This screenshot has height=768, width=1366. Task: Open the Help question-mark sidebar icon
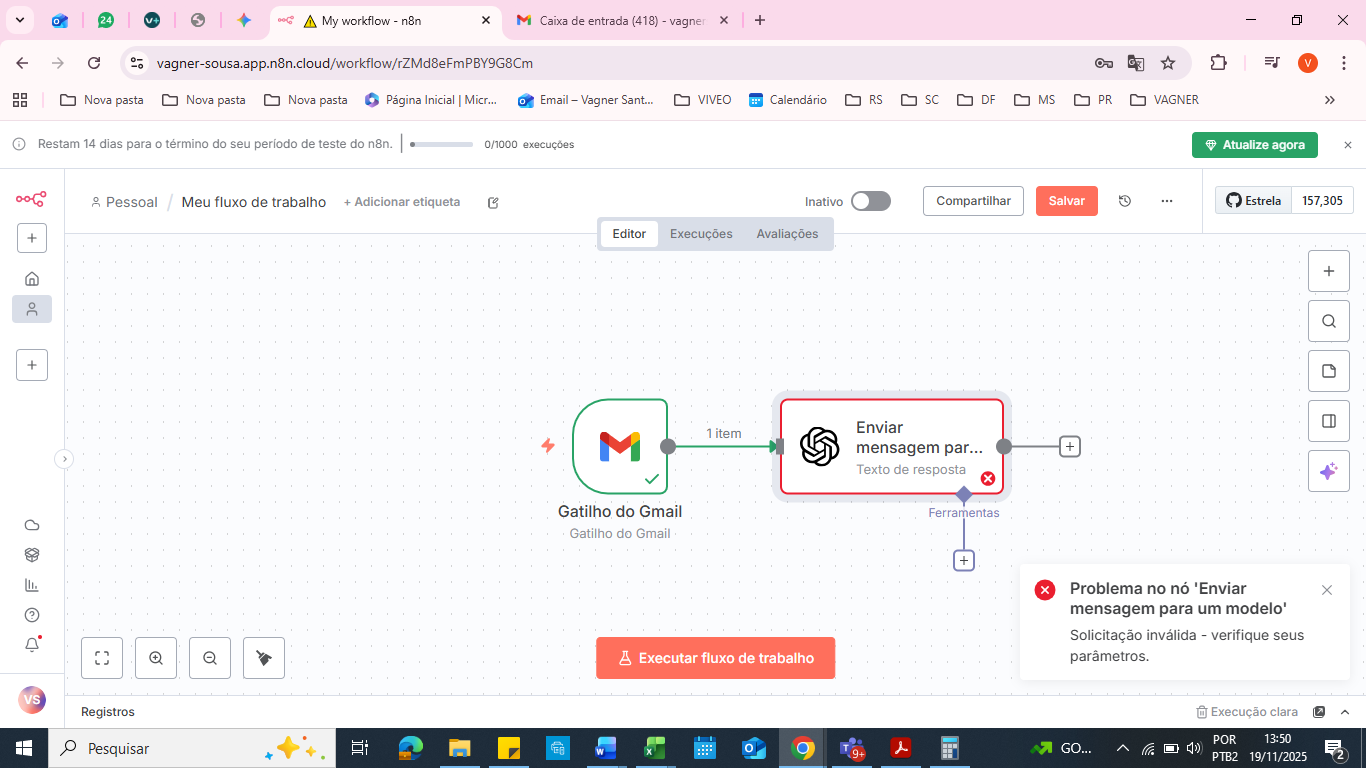(32, 615)
